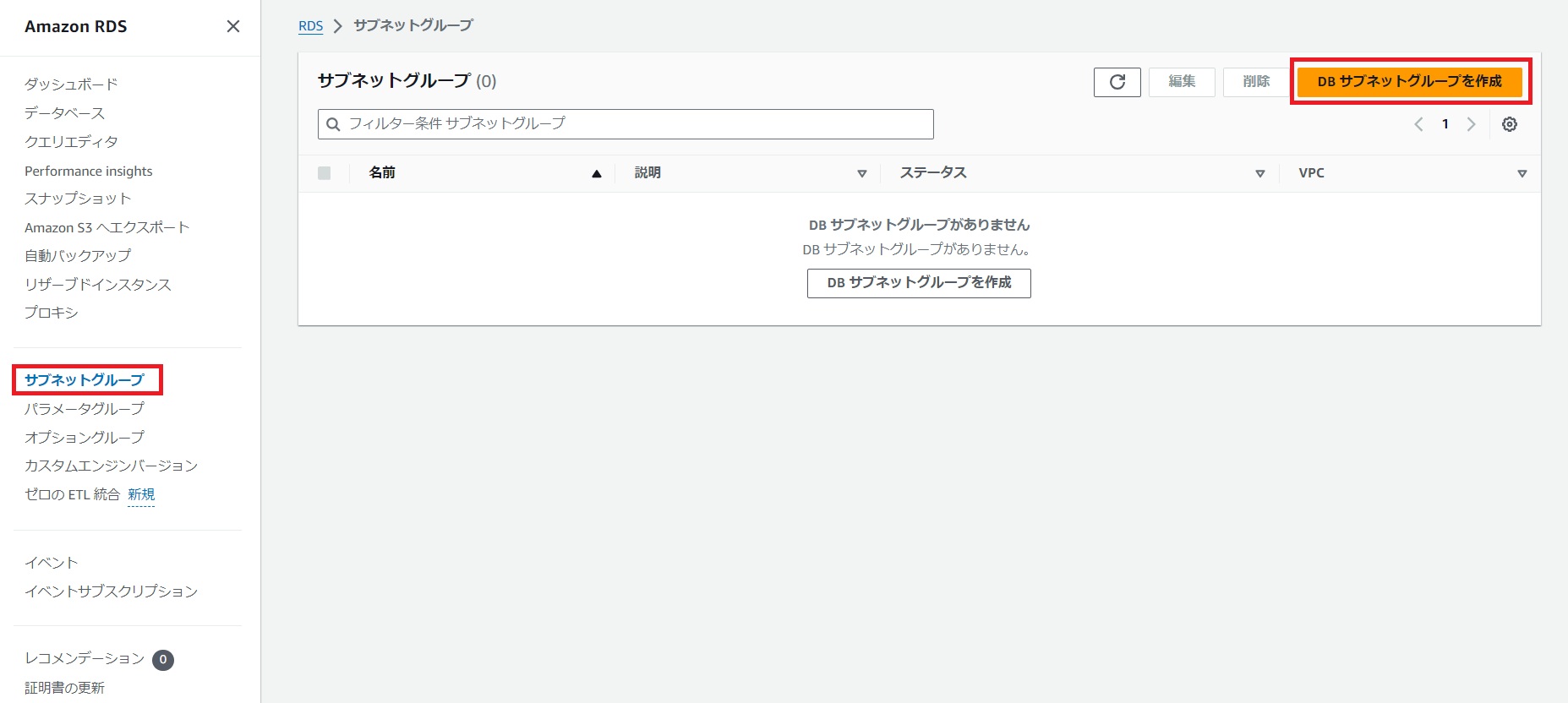Click orange DB サブネットグループを作成 button
1568x703 pixels.
(1409, 82)
